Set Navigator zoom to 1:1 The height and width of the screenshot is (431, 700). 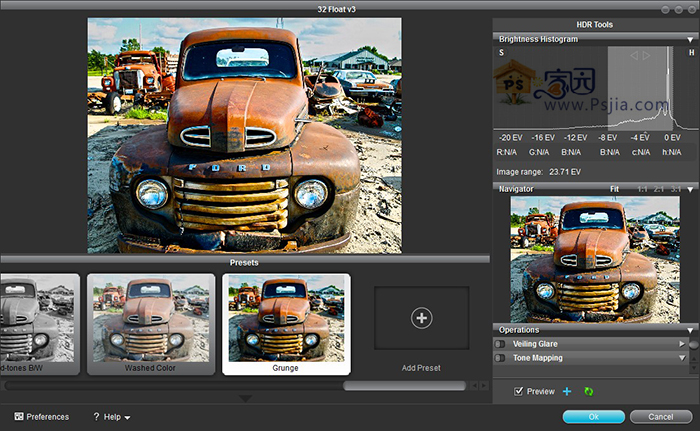[x=642, y=189]
